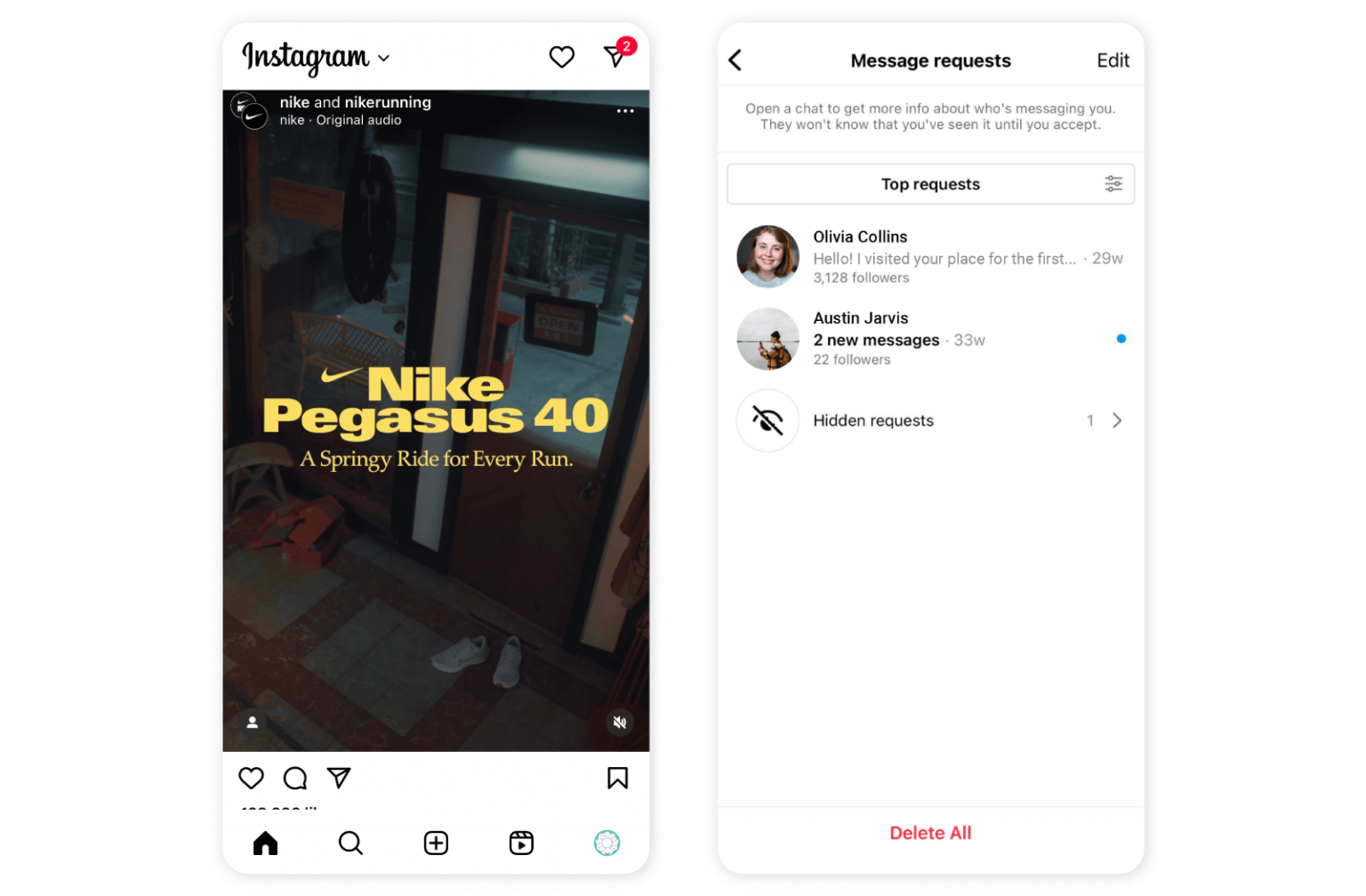Viewport: 1366px width, 896px height.
Task: Tap the Home icon in the bottom bar
Action: pos(264,843)
